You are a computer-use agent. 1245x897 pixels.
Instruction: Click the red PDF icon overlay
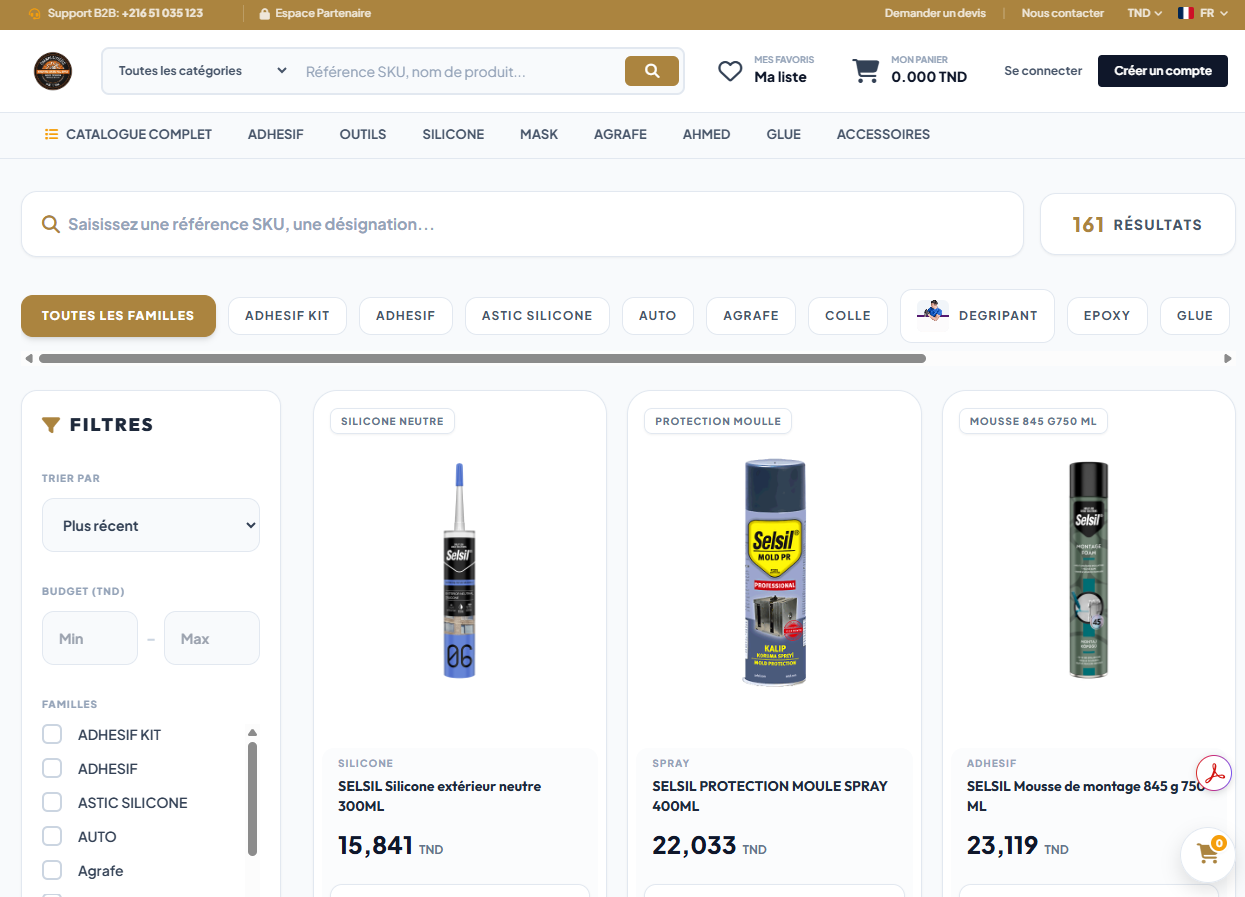coord(1213,774)
